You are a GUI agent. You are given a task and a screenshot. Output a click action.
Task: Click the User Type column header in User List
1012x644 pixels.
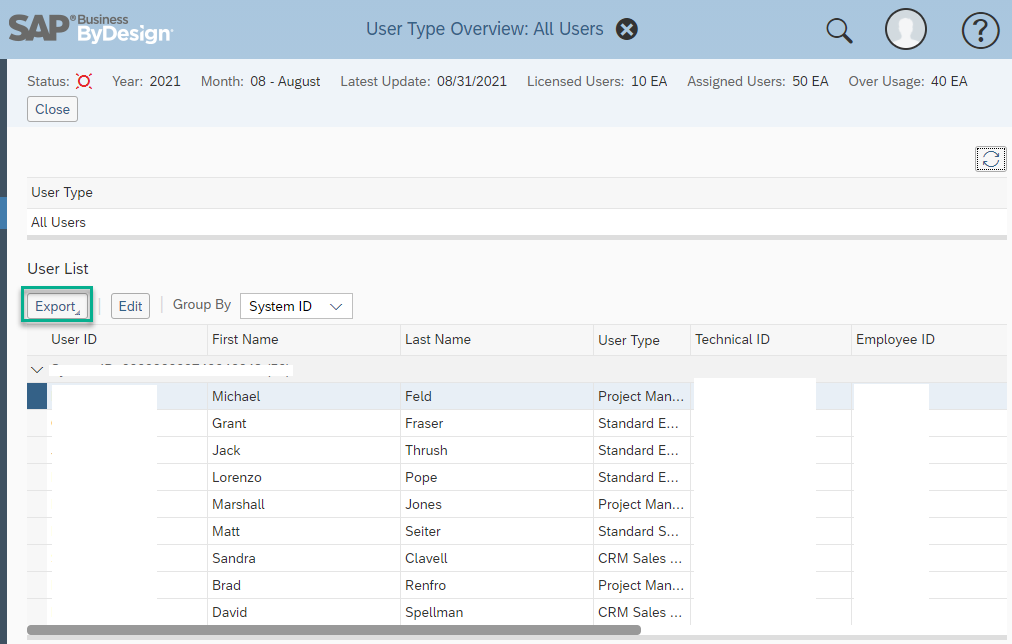pyautogui.click(x=629, y=340)
